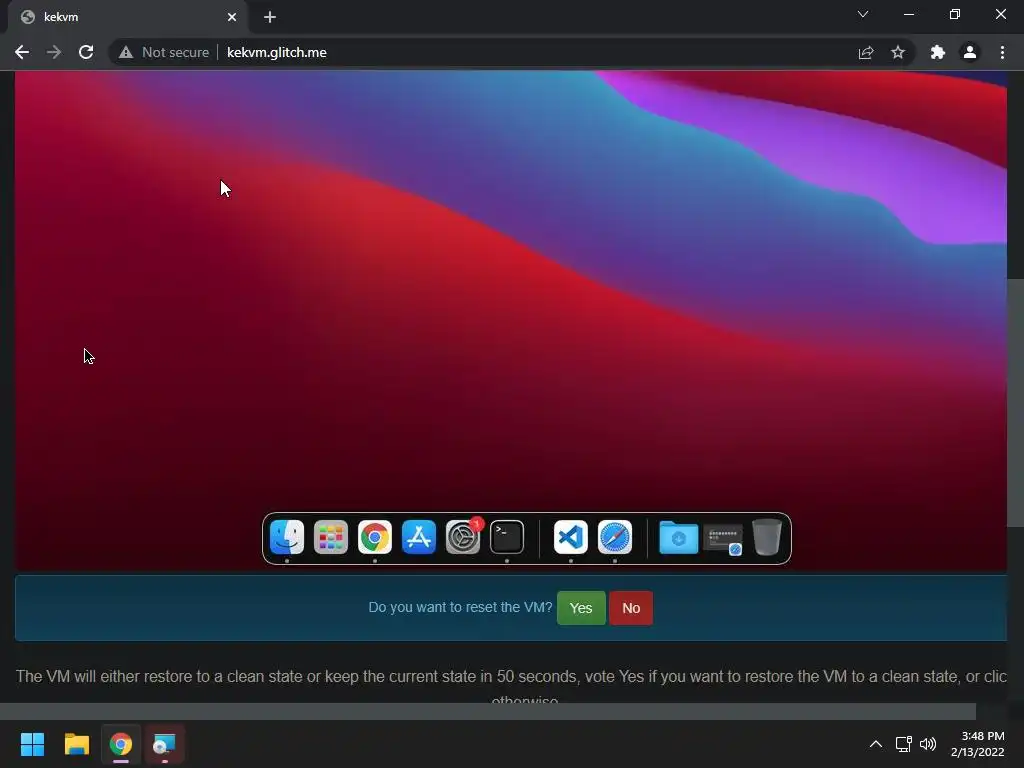Viewport: 1024px width, 768px height.
Task: Click the horizontal scrollbar at page bottom
Action: [x=488, y=711]
